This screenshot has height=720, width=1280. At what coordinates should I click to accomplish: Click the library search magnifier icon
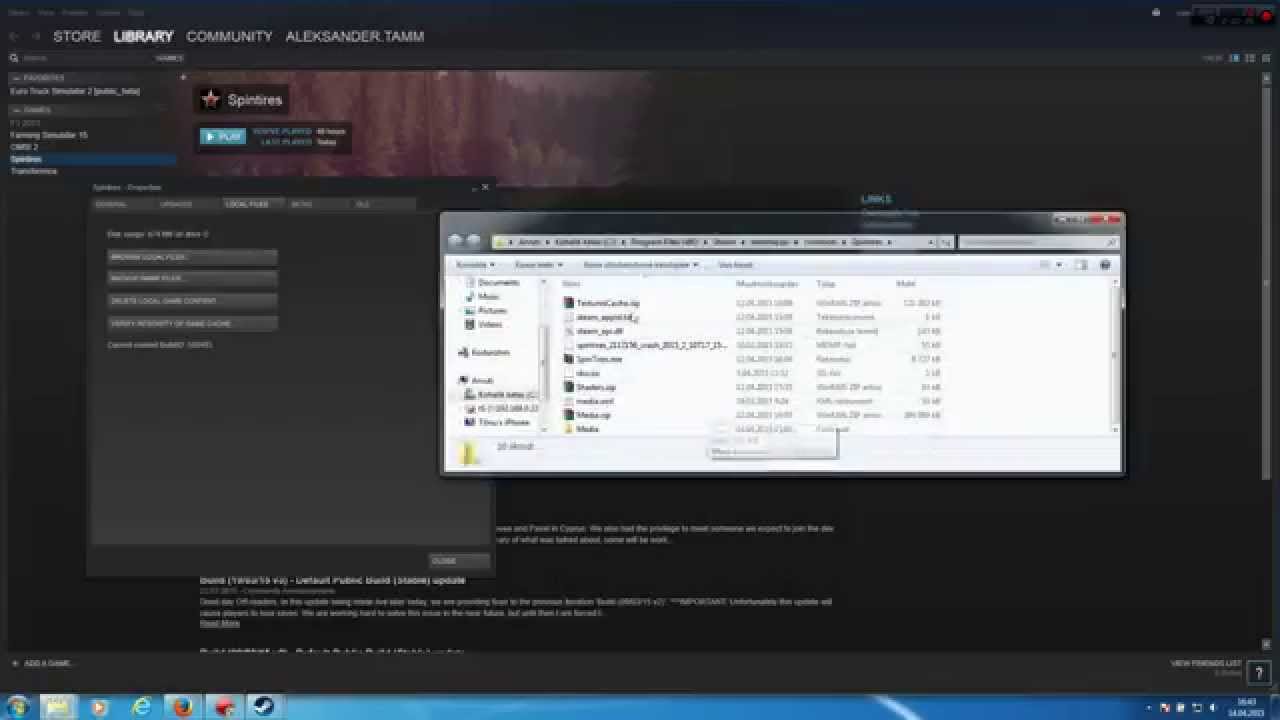click(x=14, y=58)
